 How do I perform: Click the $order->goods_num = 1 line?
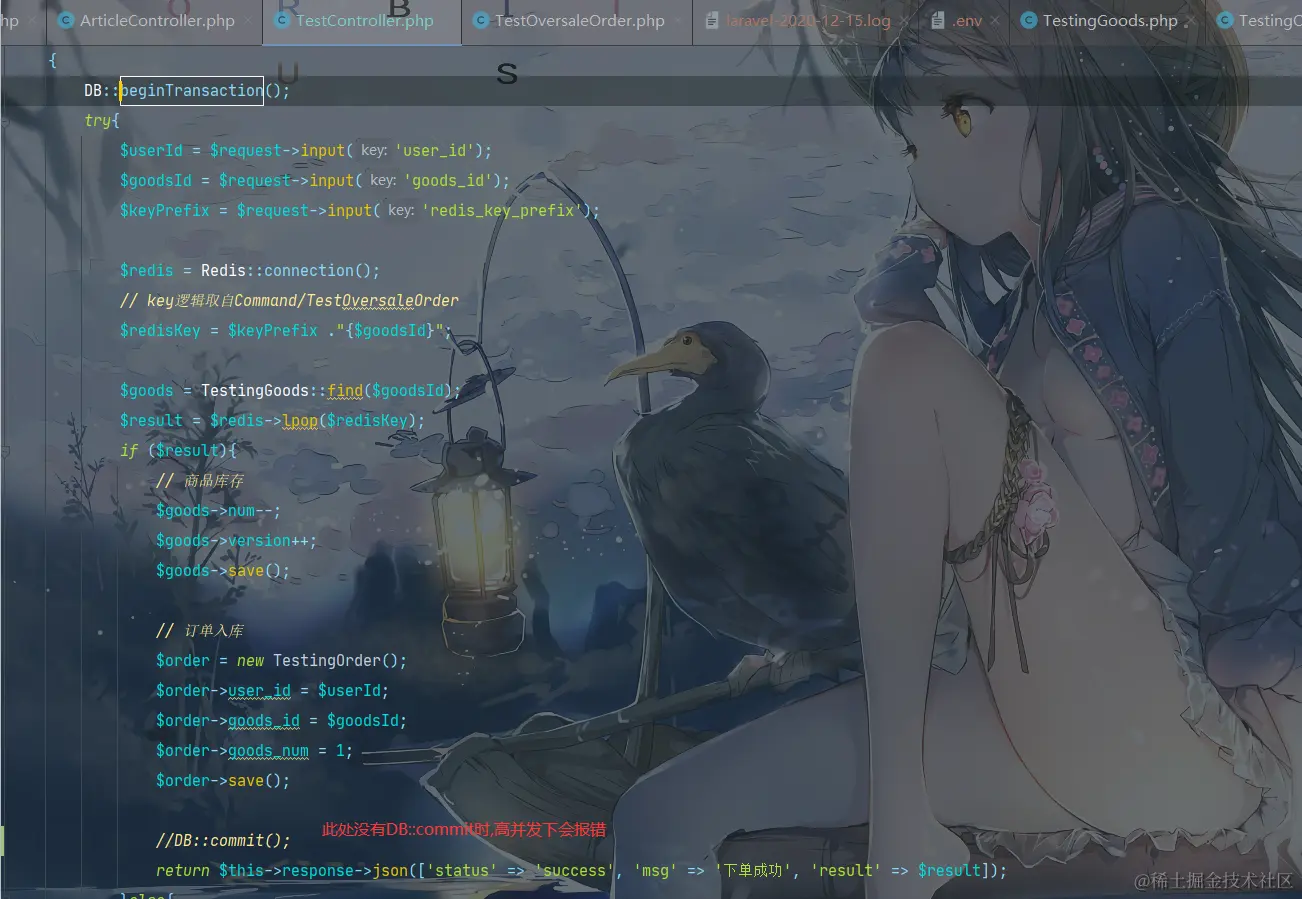pos(255,751)
